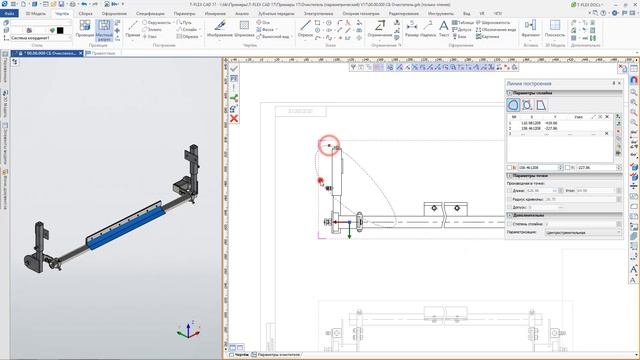Open the Ограничение constraint tool
This screenshot has width=640, height=360.
(x=380, y=29)
